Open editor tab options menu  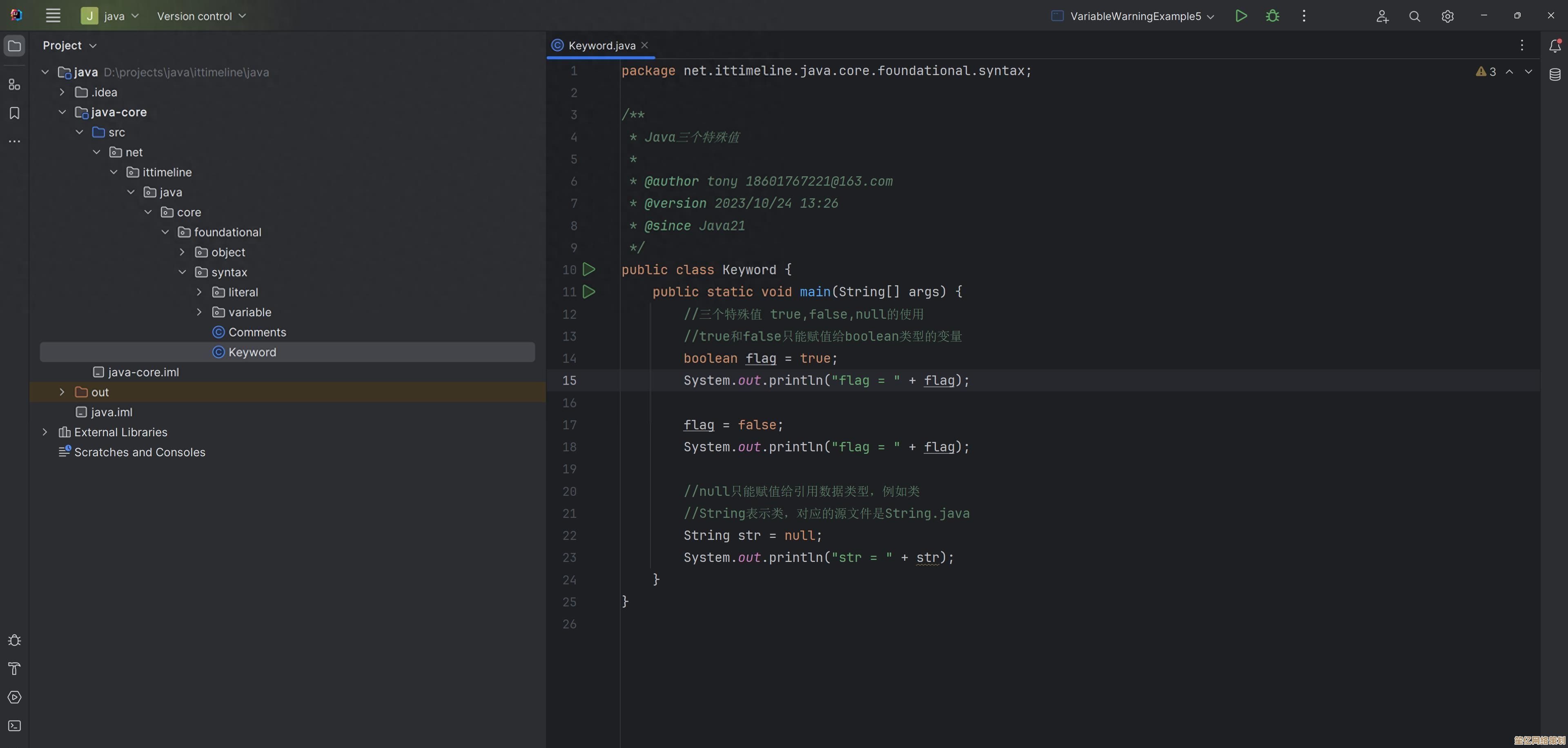1522,46
